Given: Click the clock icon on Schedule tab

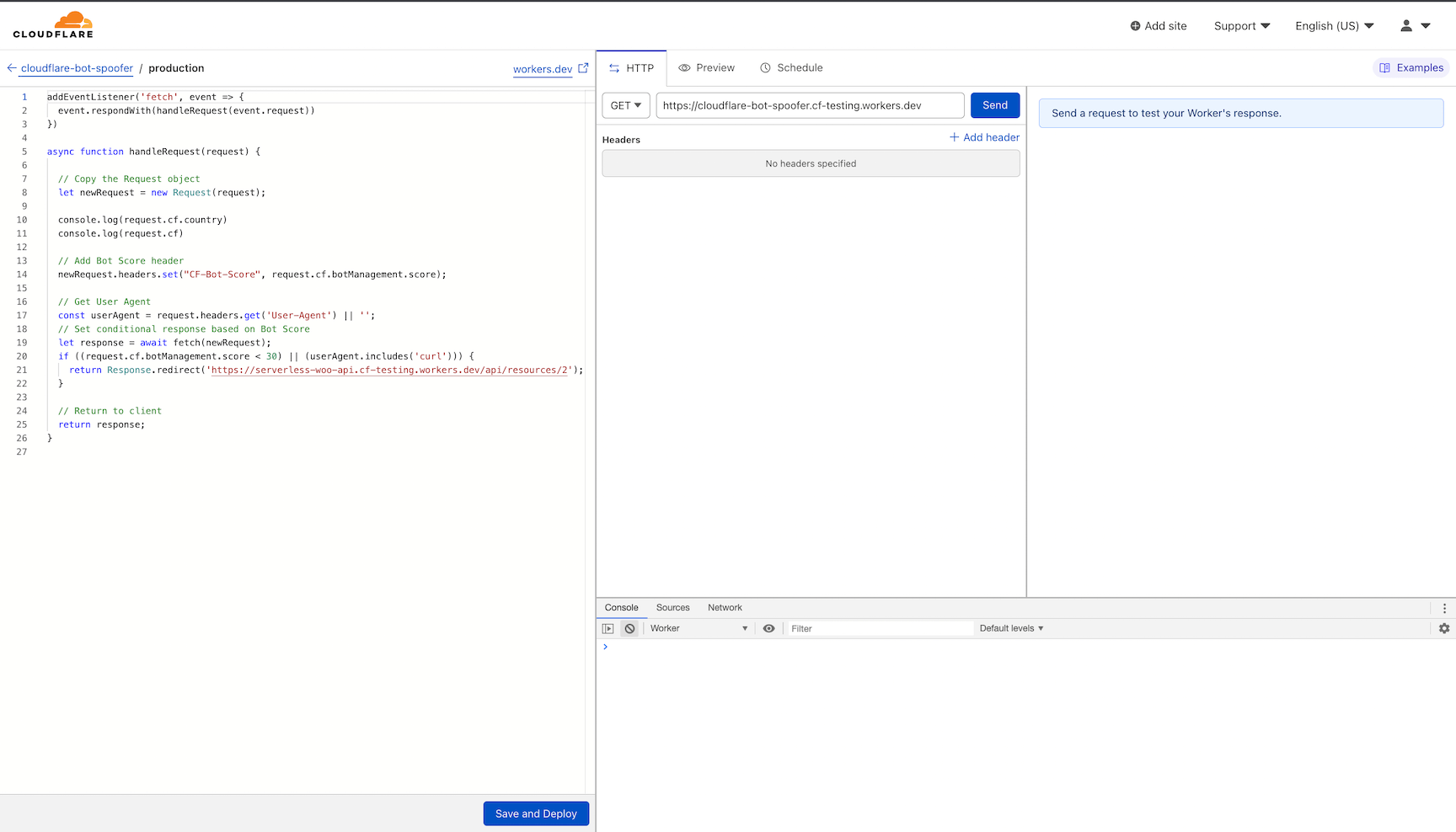Looking at the screenshot, I should [x=764, y=67].
